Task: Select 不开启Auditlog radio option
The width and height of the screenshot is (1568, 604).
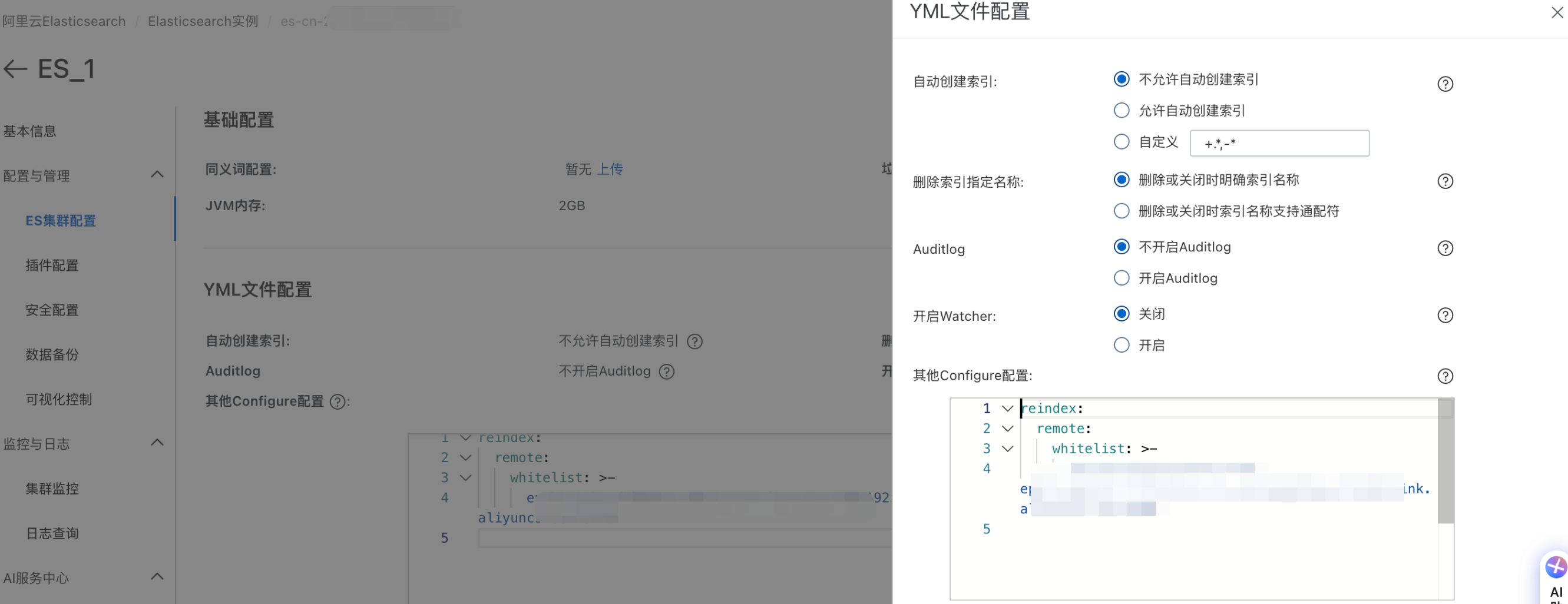Action: [x=1121, y=246]
